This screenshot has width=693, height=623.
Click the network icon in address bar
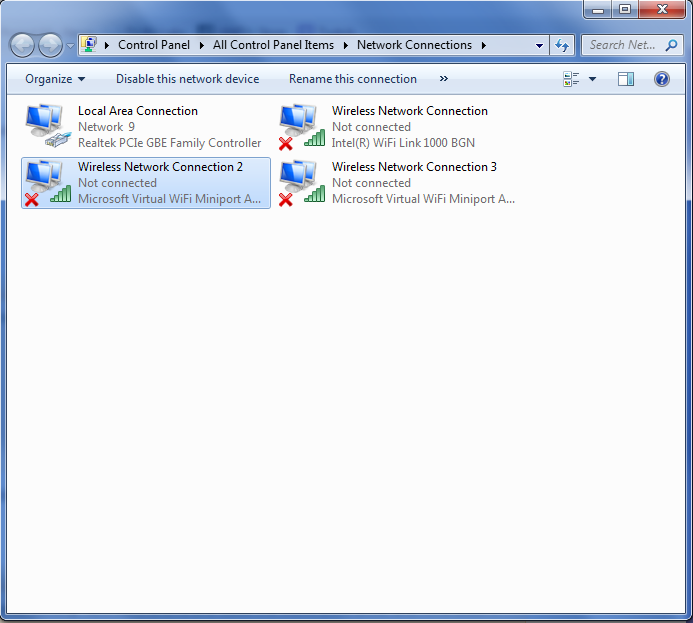pyautogui.click(x=90, y=45)
